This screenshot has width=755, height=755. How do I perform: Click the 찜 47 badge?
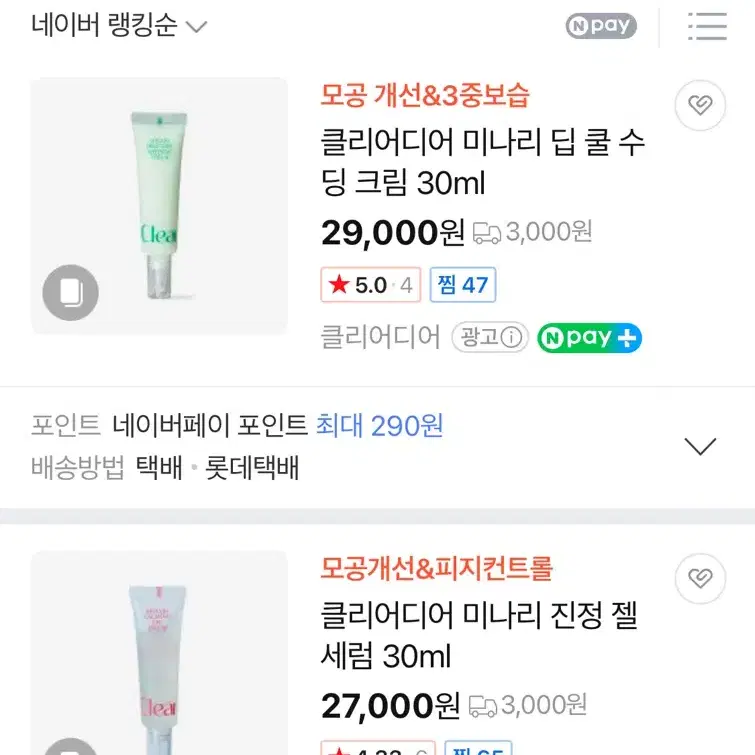click(463, 285)
